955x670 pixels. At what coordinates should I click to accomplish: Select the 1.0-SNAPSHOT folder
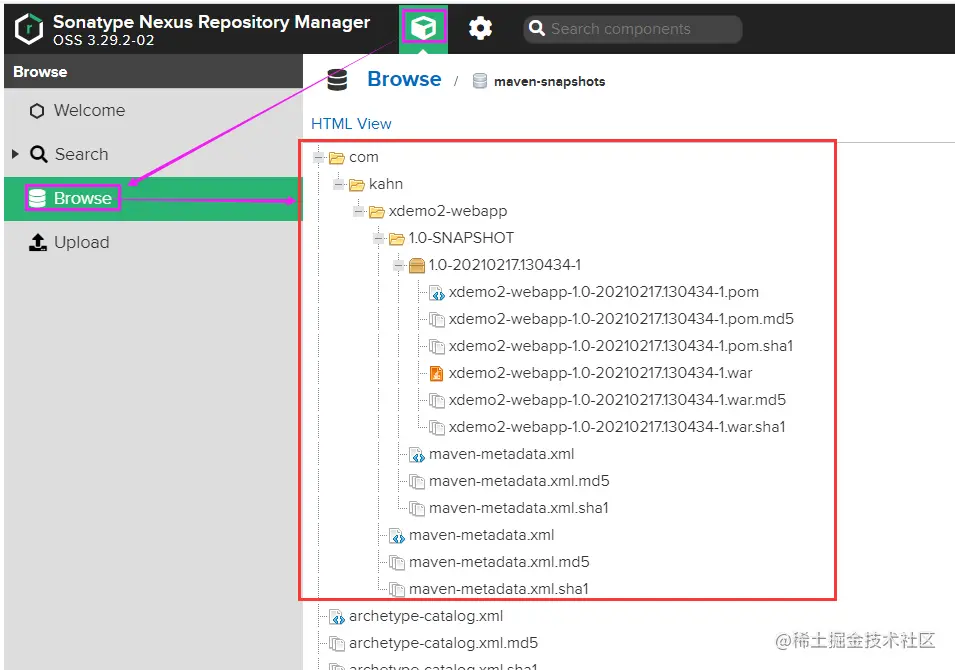pyautogui.click(x=461, y=238)
